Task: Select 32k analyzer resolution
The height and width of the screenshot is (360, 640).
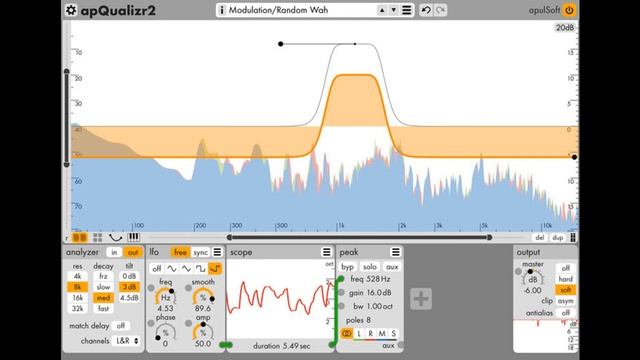Action: click(x=78, y=308)
